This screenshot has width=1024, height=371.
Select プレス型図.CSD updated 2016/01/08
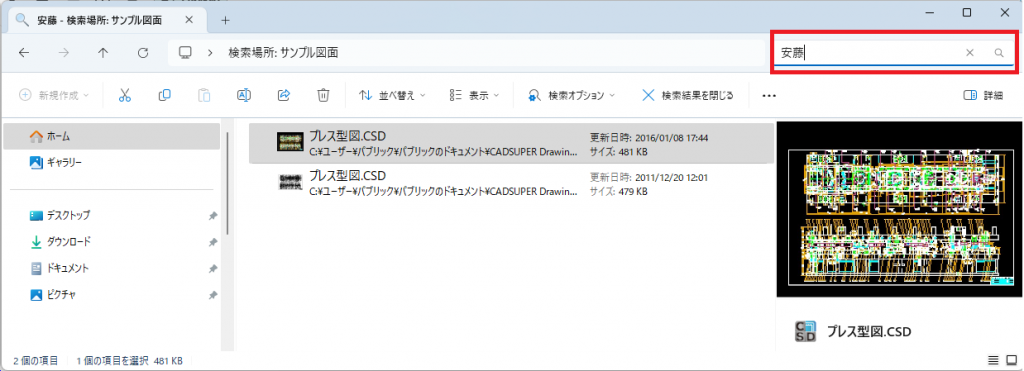pos(511,143)
